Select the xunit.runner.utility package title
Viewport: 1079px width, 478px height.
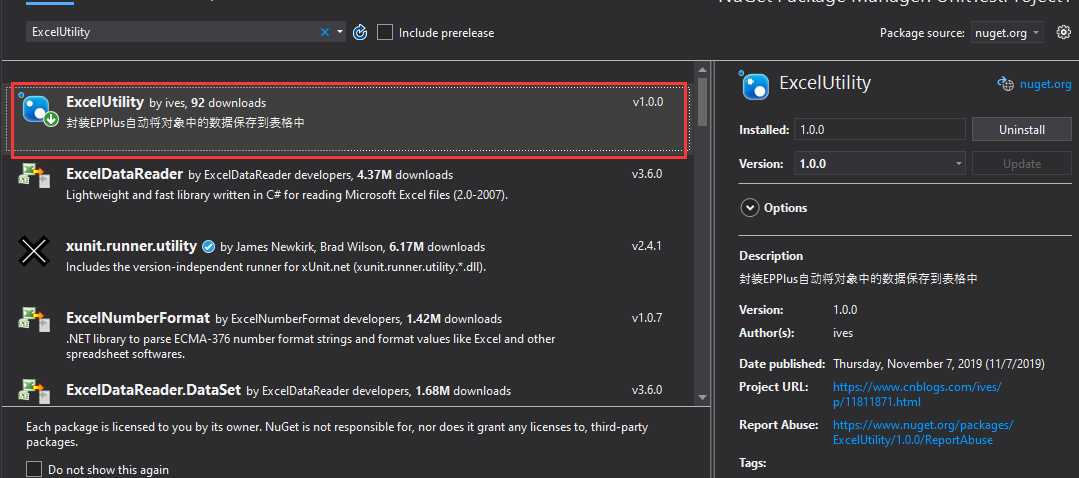pyautogui.click(x=131, y=246)
